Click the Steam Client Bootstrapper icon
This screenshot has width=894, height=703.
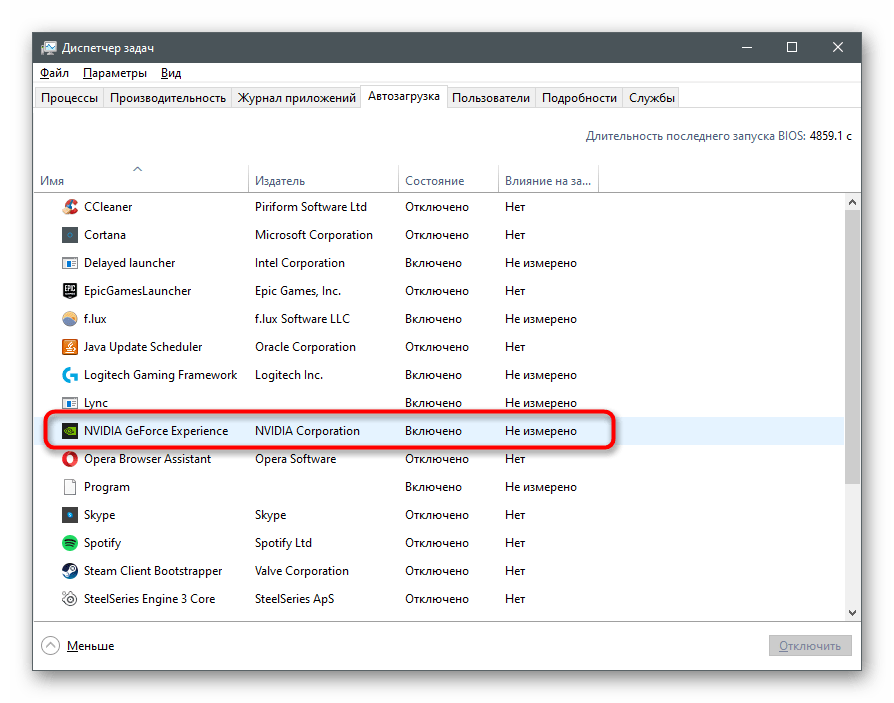pos(70,571)
